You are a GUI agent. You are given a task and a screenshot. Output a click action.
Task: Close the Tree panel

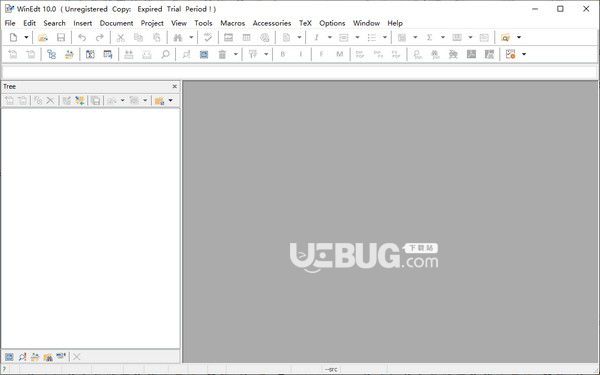click(x=174, y=86)
